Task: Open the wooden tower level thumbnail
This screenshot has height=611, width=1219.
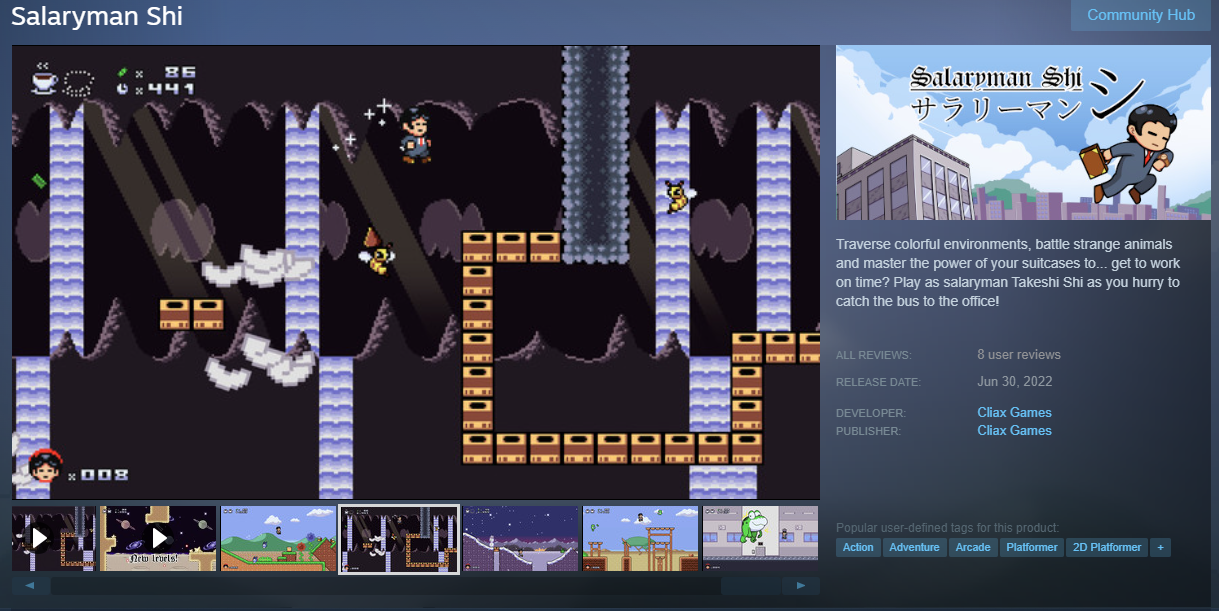Action: click(642, 538)
